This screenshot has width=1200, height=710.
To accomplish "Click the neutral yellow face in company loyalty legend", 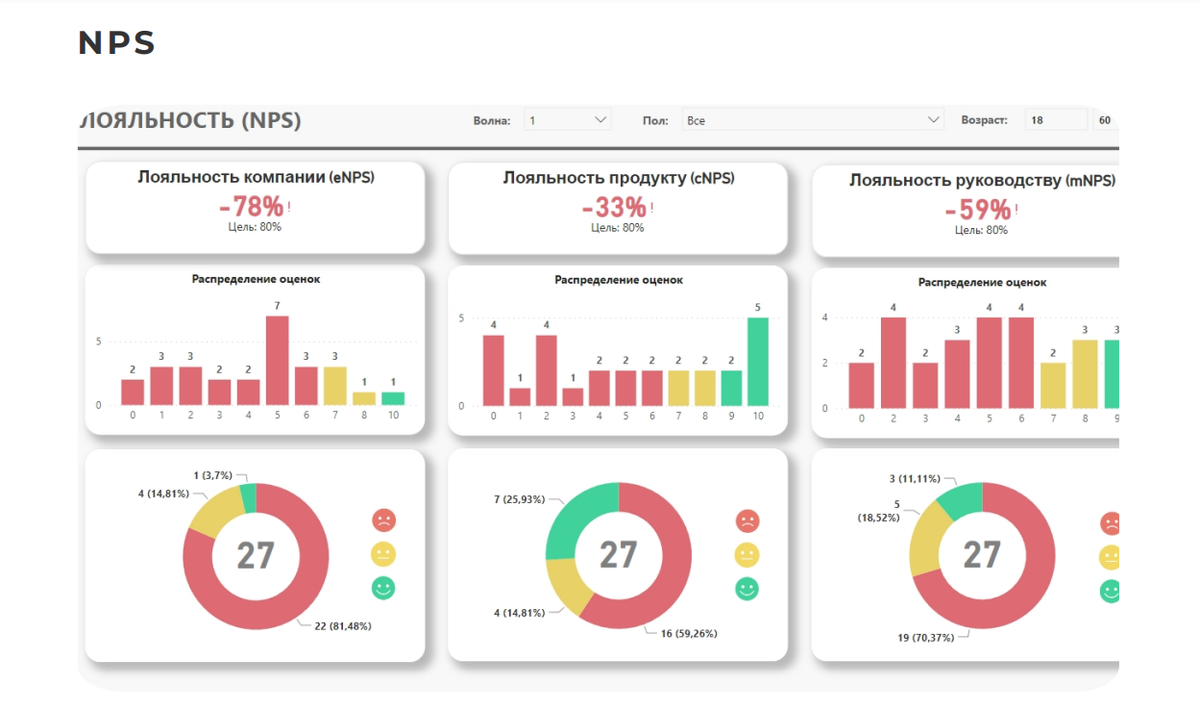I will [x=384, y=554].
